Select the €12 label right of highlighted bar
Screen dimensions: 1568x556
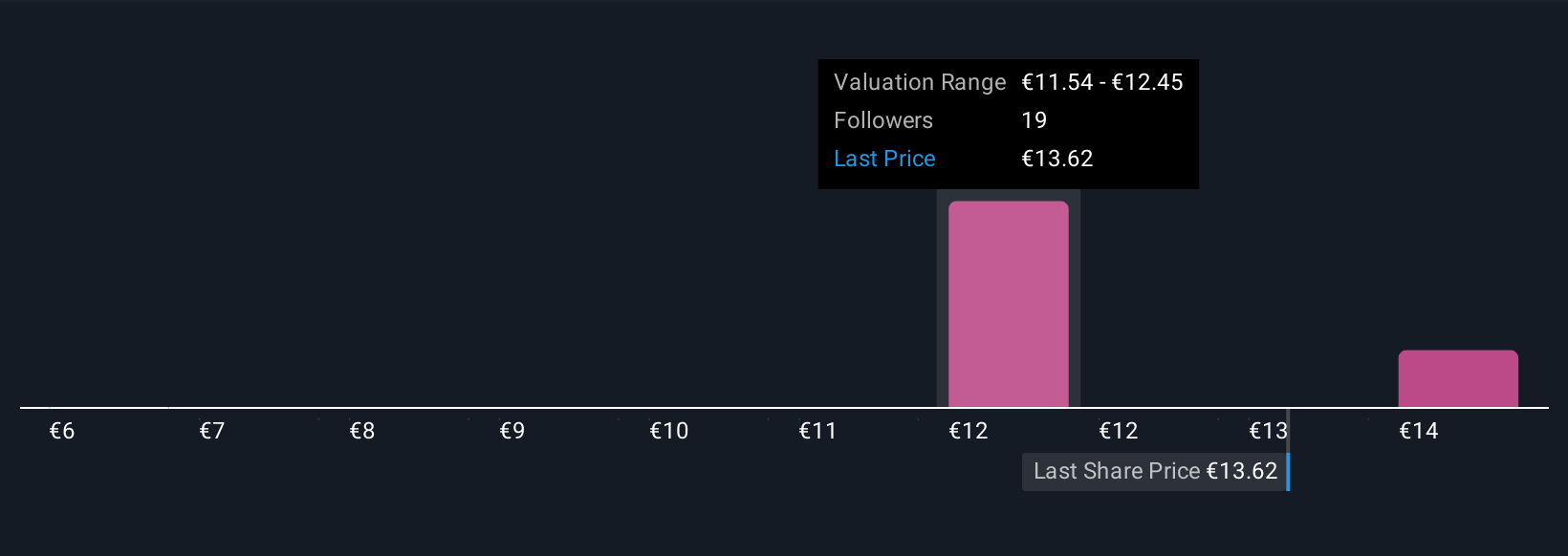(1119, 431)
